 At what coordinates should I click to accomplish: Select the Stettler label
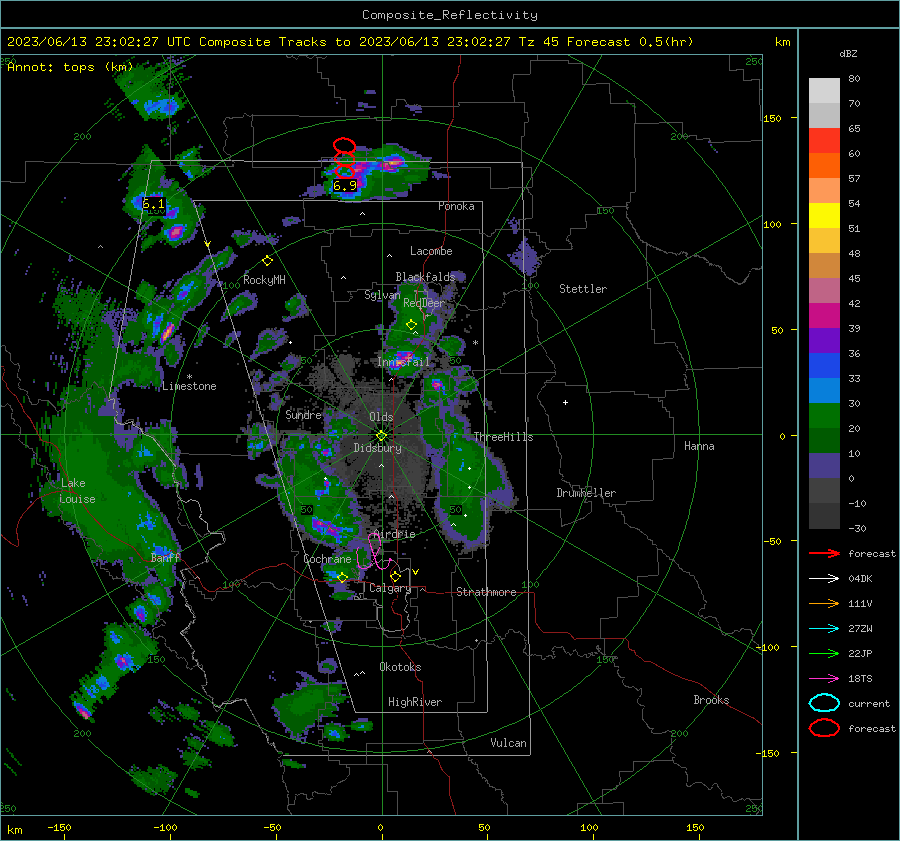click(583, 289)
